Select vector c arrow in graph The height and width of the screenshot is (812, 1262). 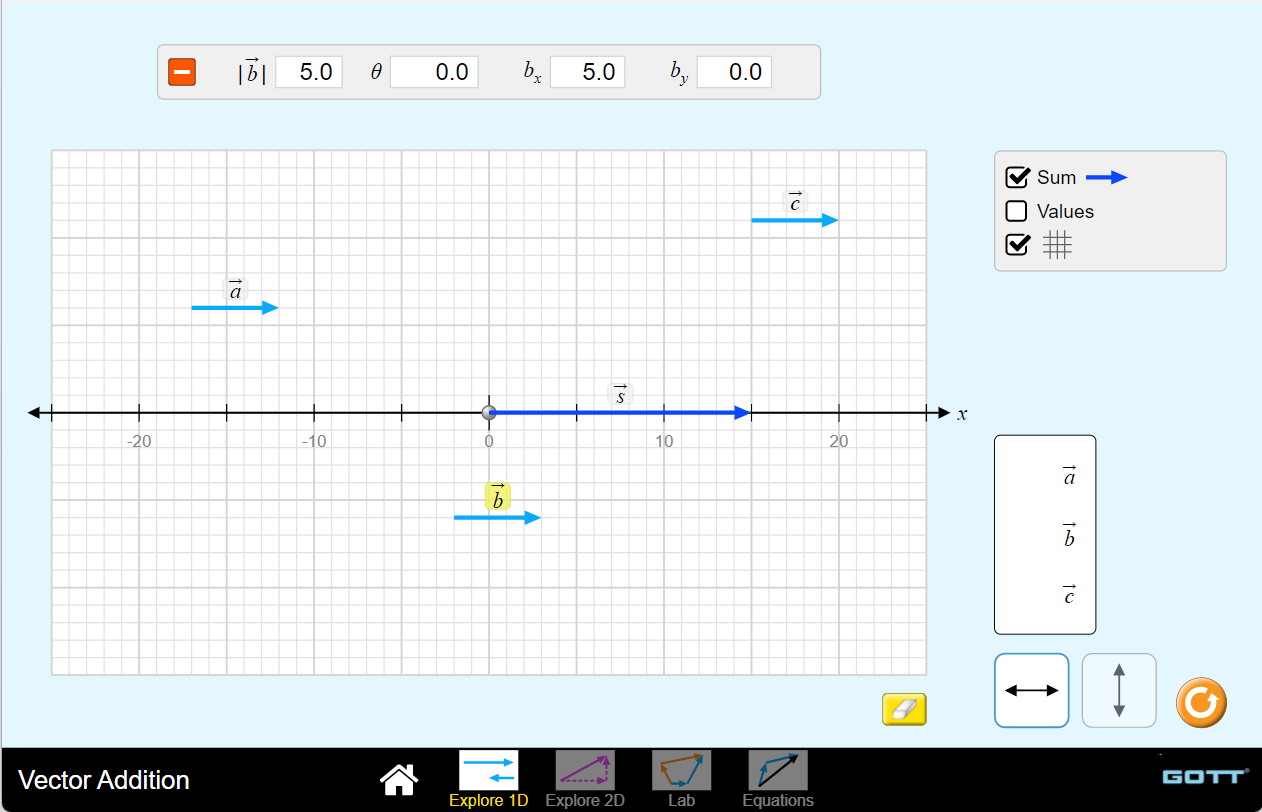pos(795,220)
